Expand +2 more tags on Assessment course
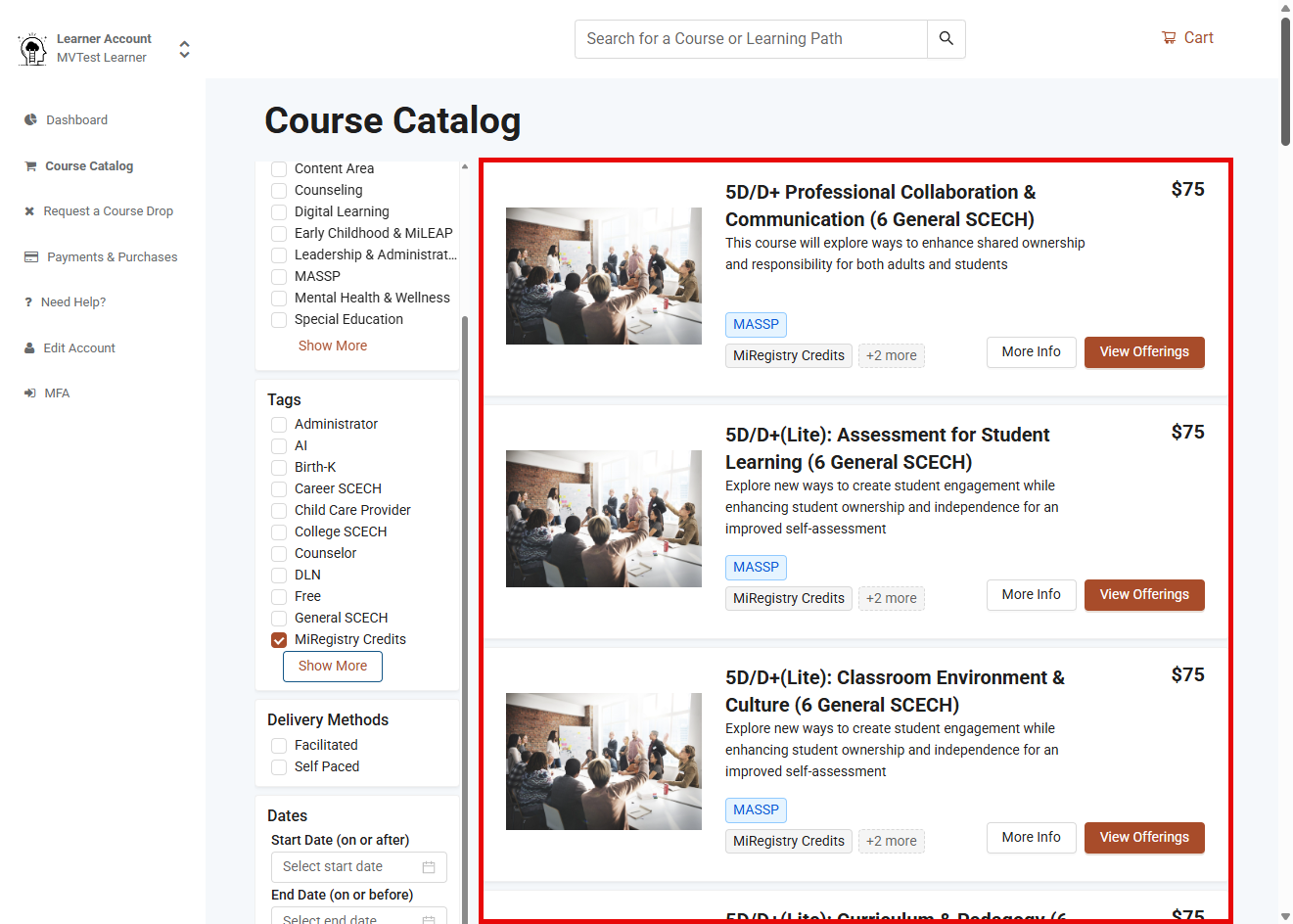The width and height of the screenshot is (1293, 924). pos(892,599)
